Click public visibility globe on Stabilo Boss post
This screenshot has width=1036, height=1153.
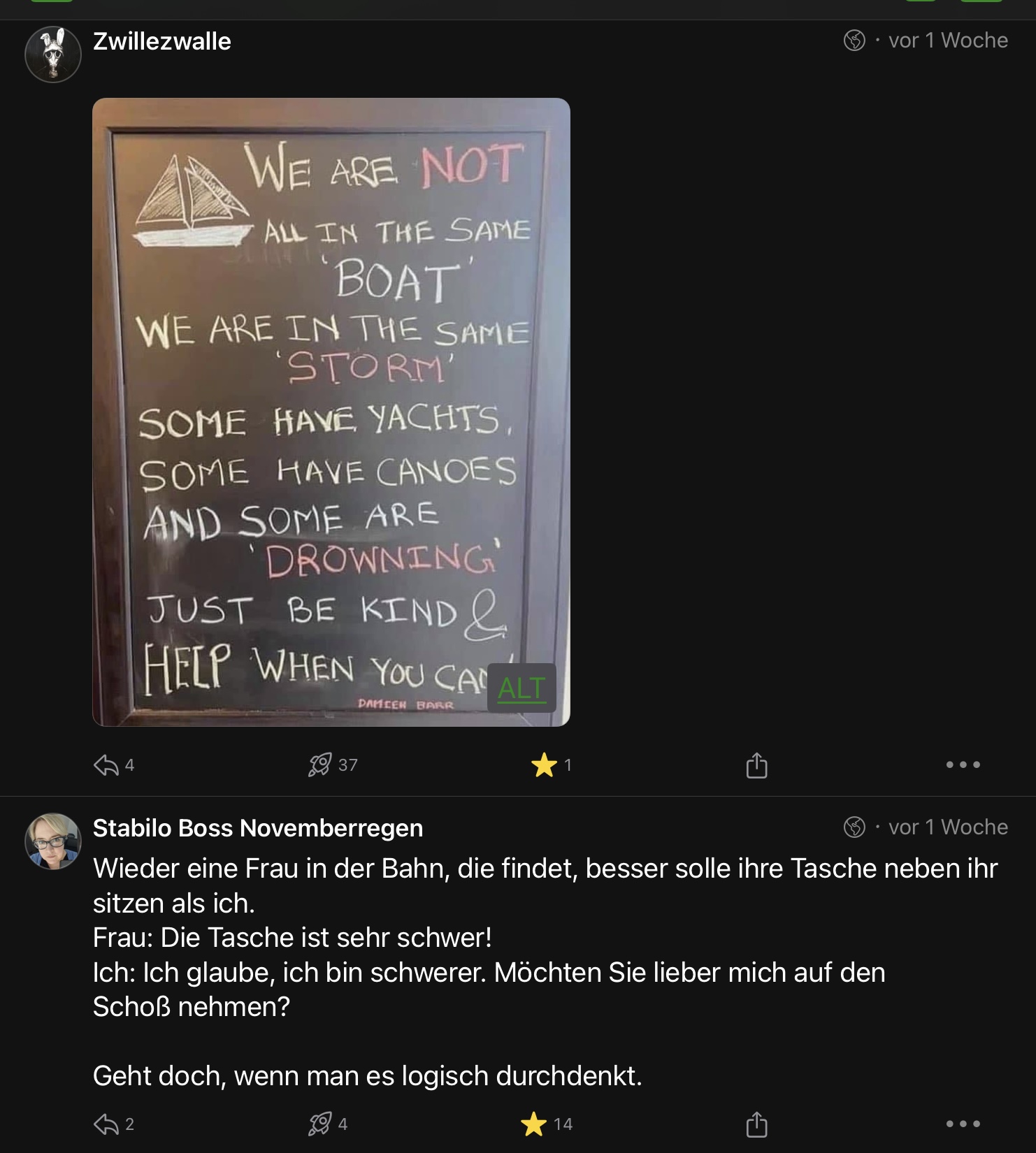(854, 827)
